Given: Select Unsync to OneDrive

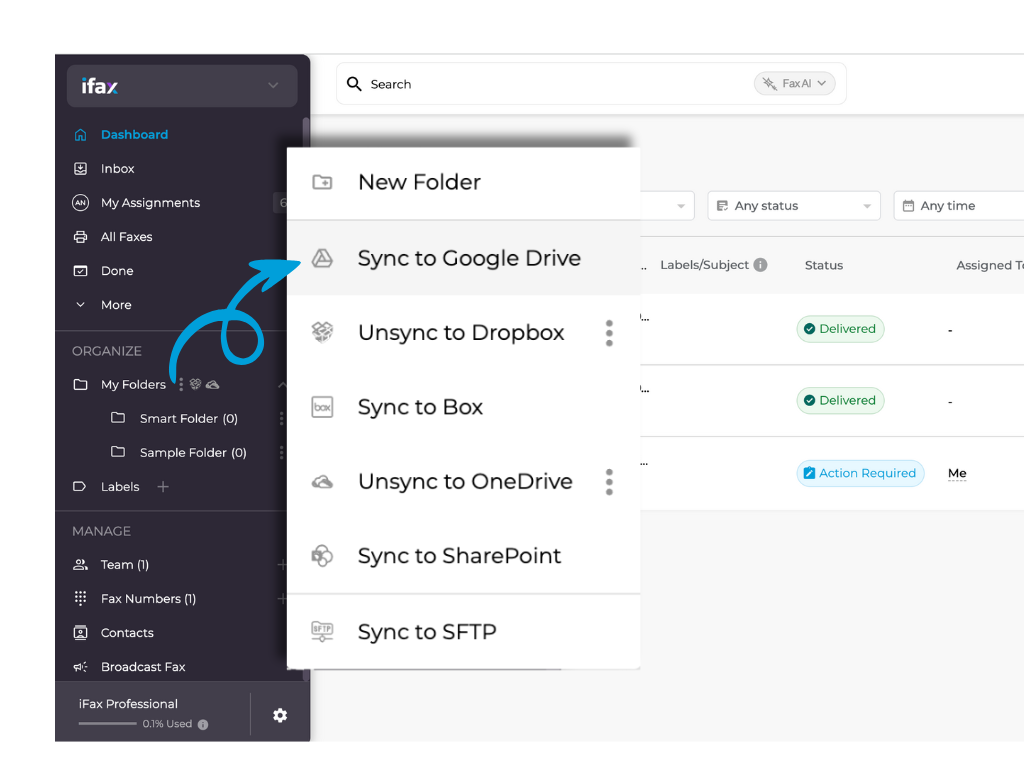Looking at the screenshot, I should [466, 481].
